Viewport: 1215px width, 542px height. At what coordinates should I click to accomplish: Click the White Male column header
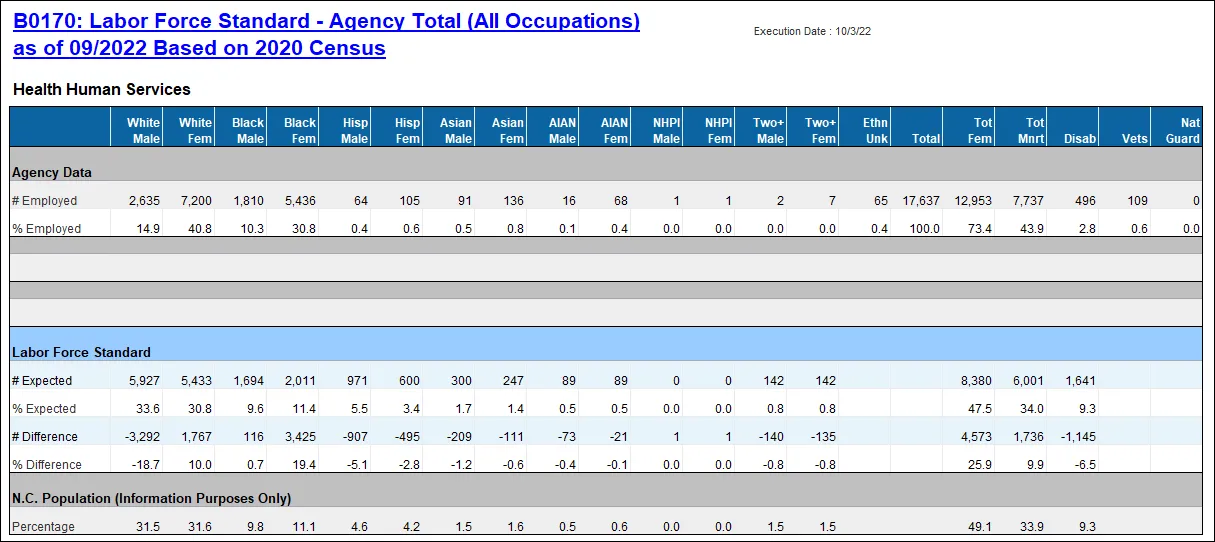click(x=143, y=130)
